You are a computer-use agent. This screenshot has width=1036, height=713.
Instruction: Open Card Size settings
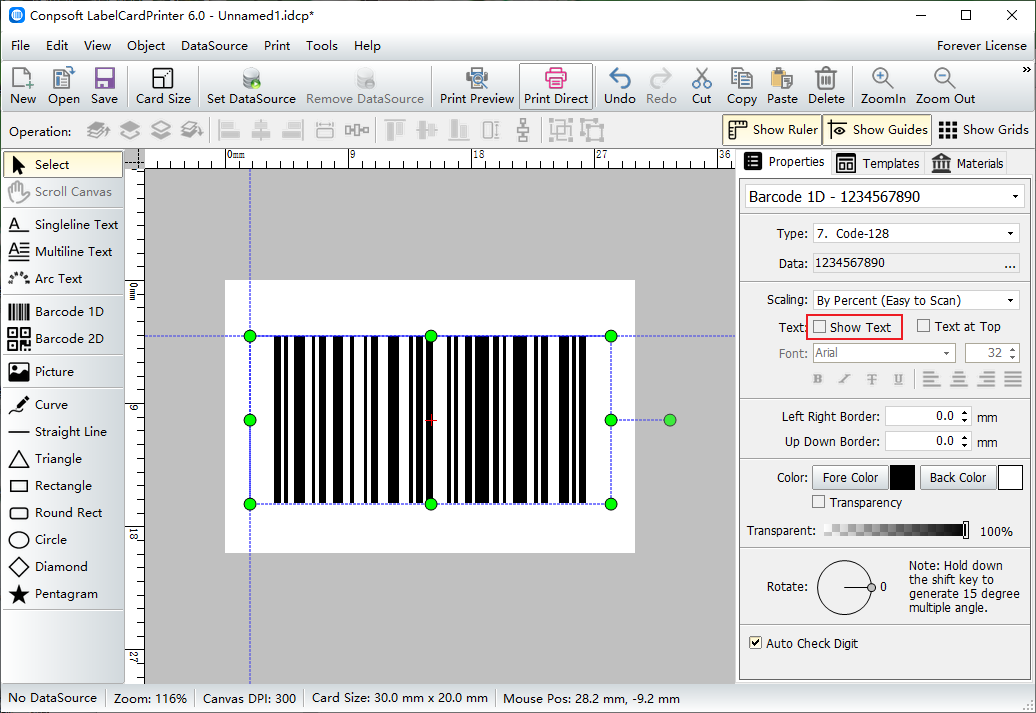click(x=163, y=86)
